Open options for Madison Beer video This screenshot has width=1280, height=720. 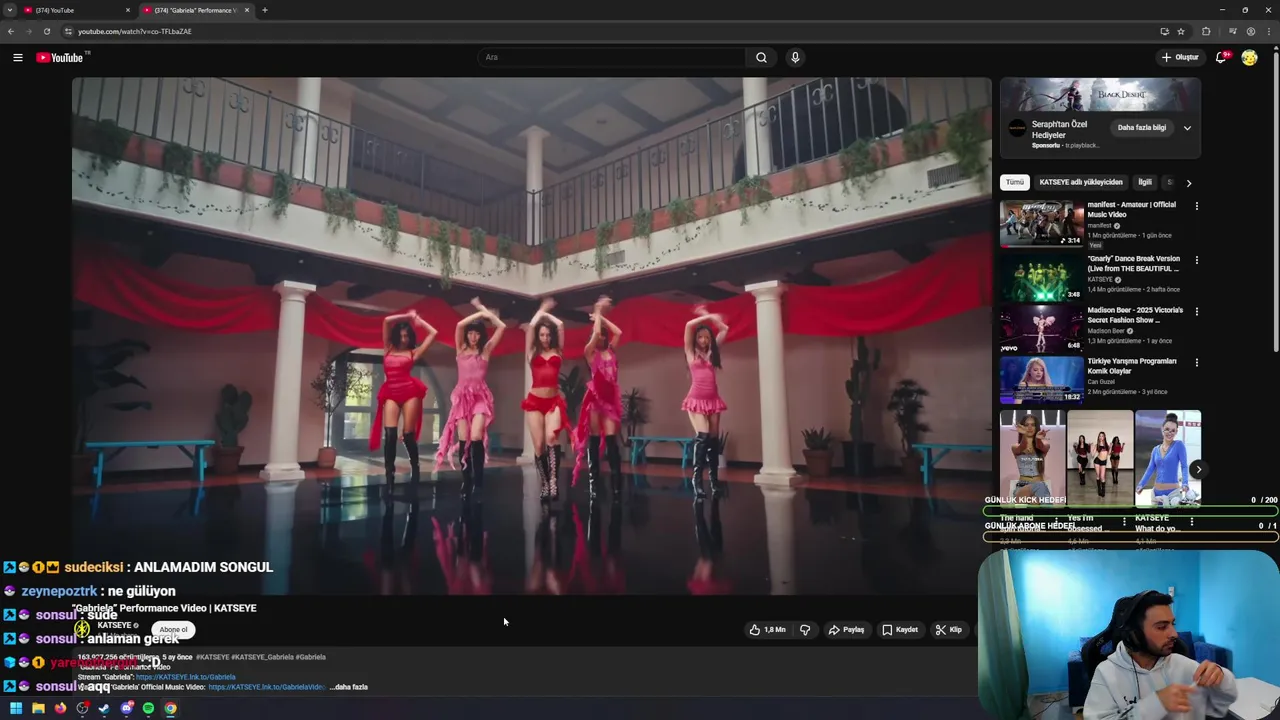[1196, 311]
